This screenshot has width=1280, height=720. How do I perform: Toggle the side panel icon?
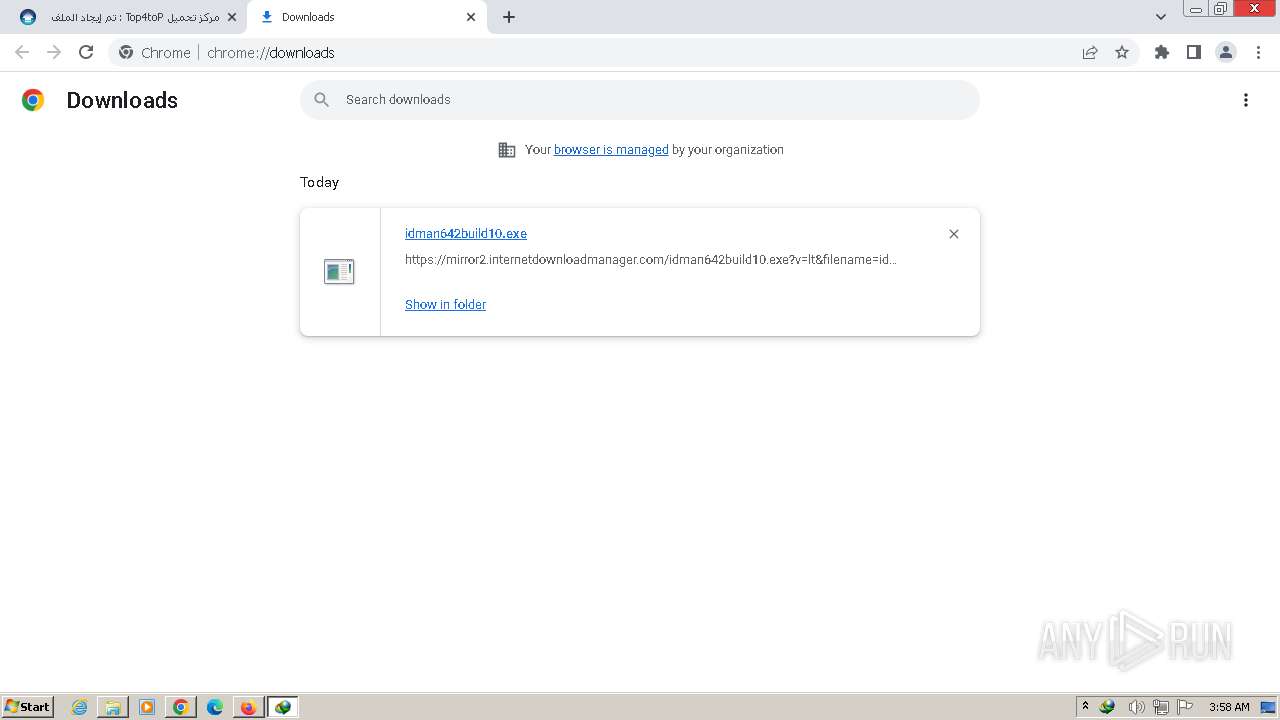pyautogui.click(x=1194, y=52)
